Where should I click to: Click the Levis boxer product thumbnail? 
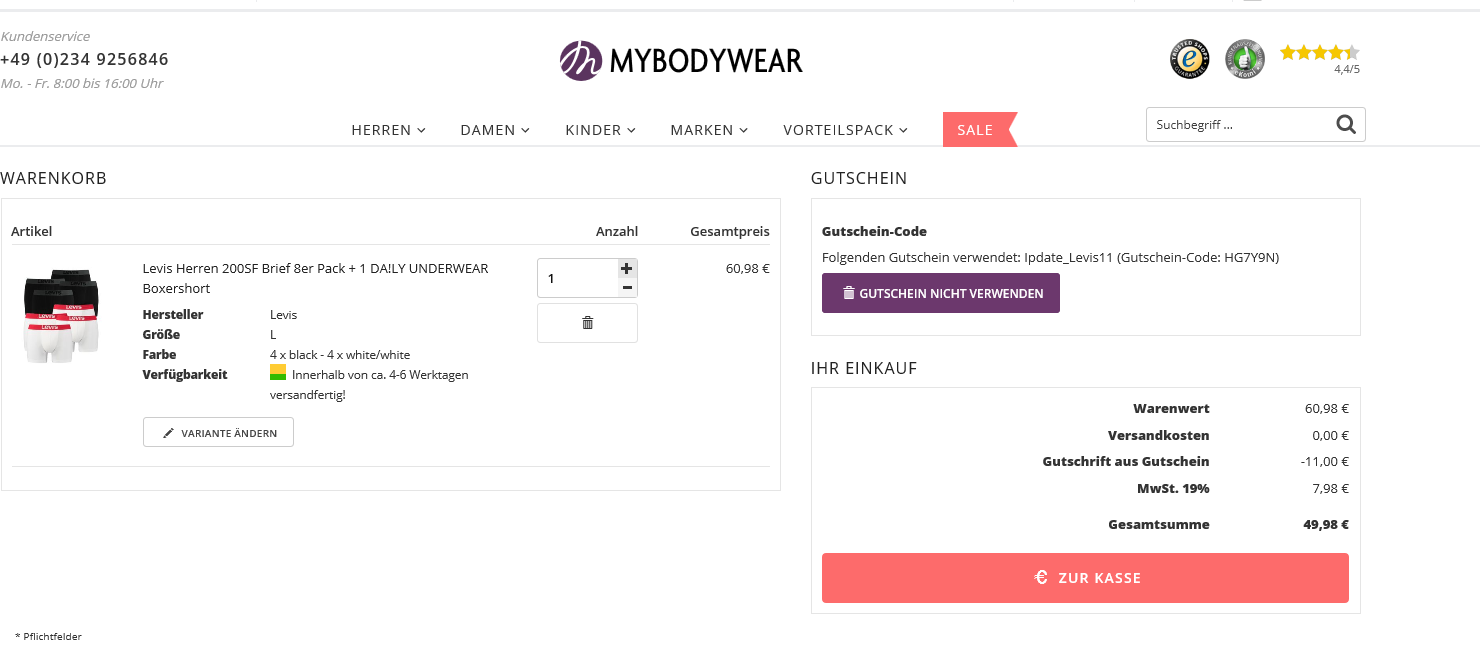[x=61, y=315]
